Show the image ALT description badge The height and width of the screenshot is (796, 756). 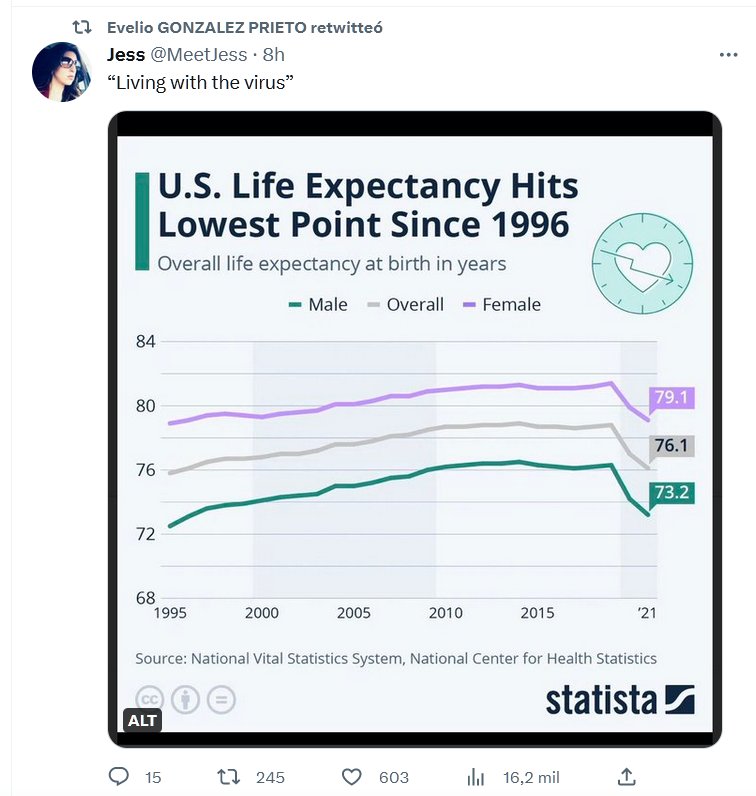[x=143, y=720]
